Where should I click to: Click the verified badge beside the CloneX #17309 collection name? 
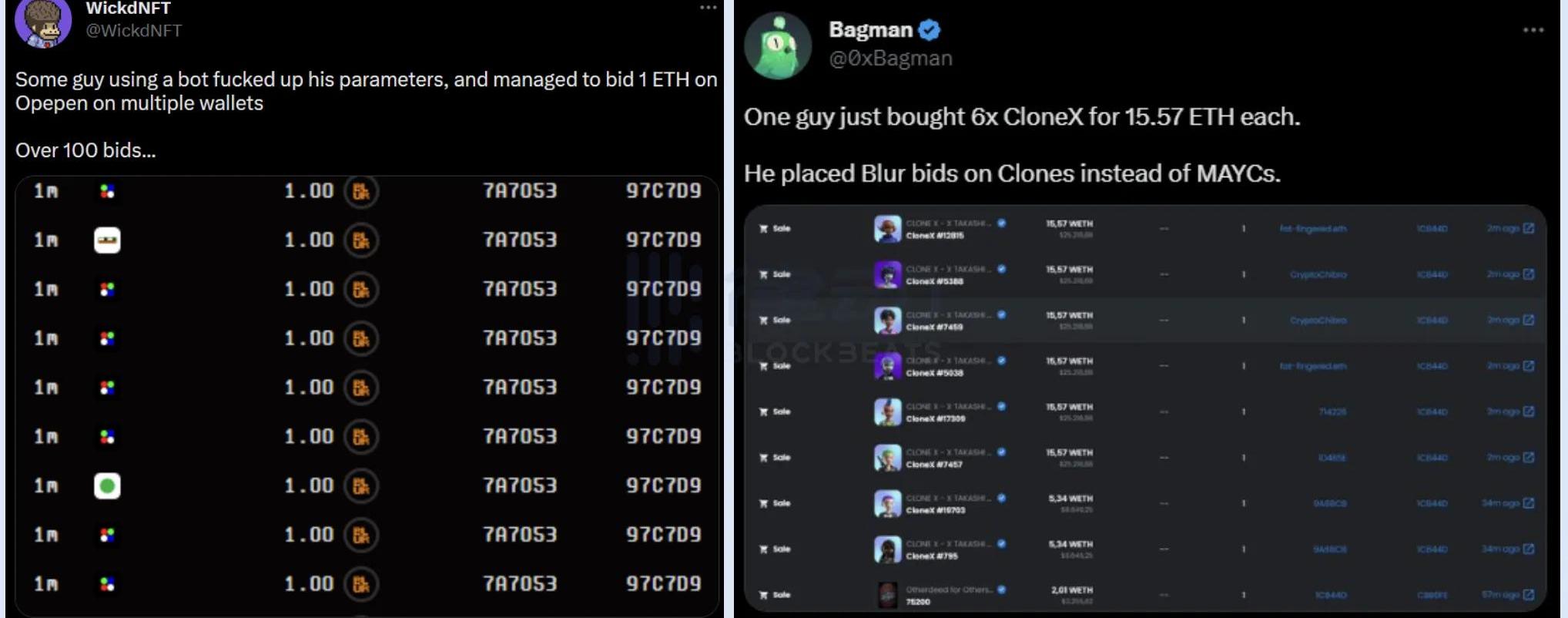pyautogui.click(x=1001, y=406)
